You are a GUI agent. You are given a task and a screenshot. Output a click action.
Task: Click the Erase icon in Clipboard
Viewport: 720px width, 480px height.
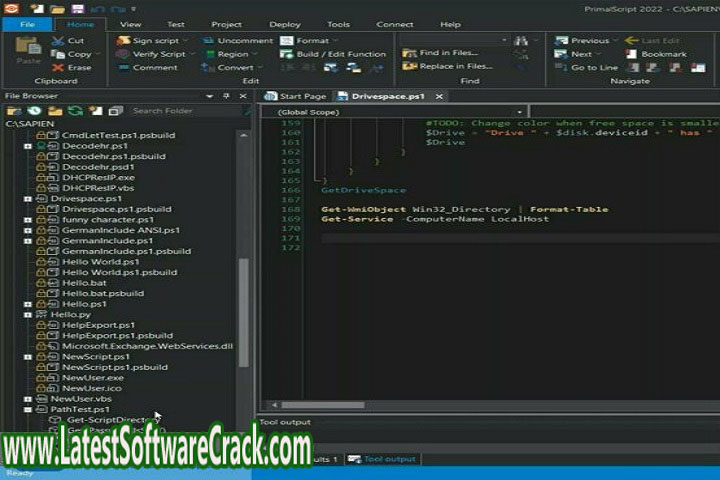coord(57,68)
